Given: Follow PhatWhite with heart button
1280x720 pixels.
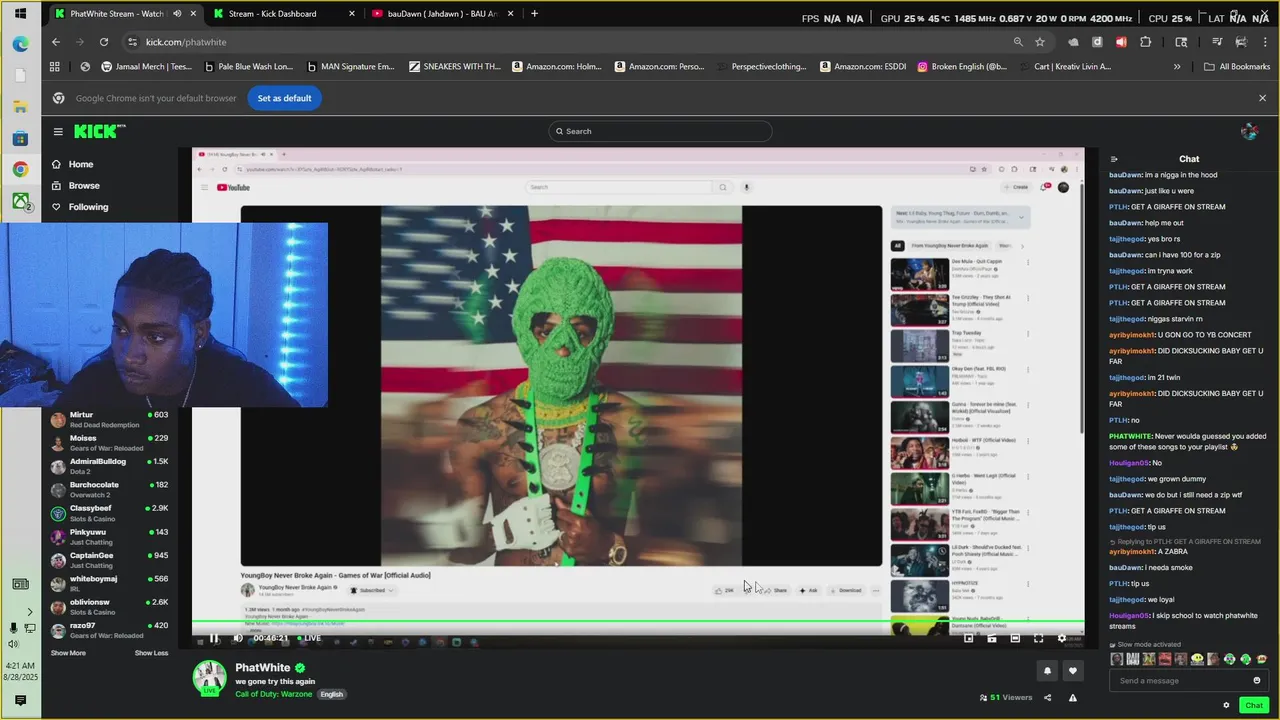Looking at the screenshot, I should coord(1073,671).
